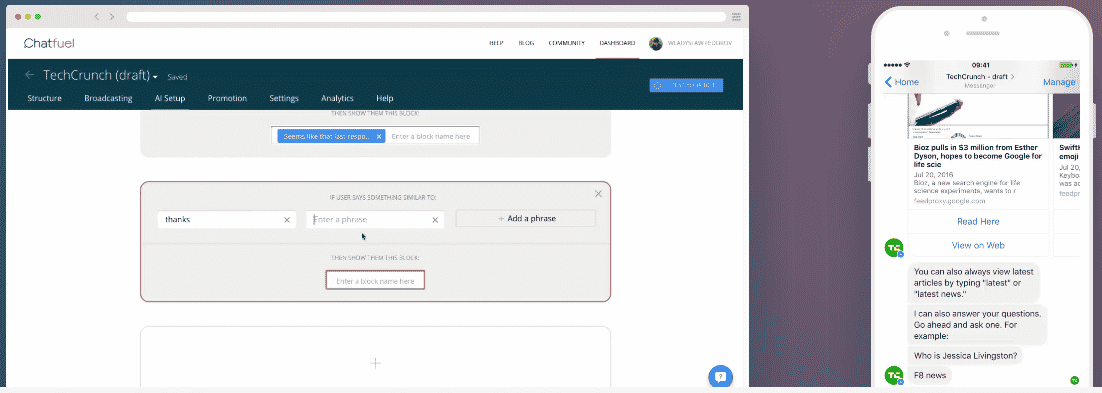Tap 'Read Here' on the phone card
1102x393 pixels.
click(x=978, y=221)
